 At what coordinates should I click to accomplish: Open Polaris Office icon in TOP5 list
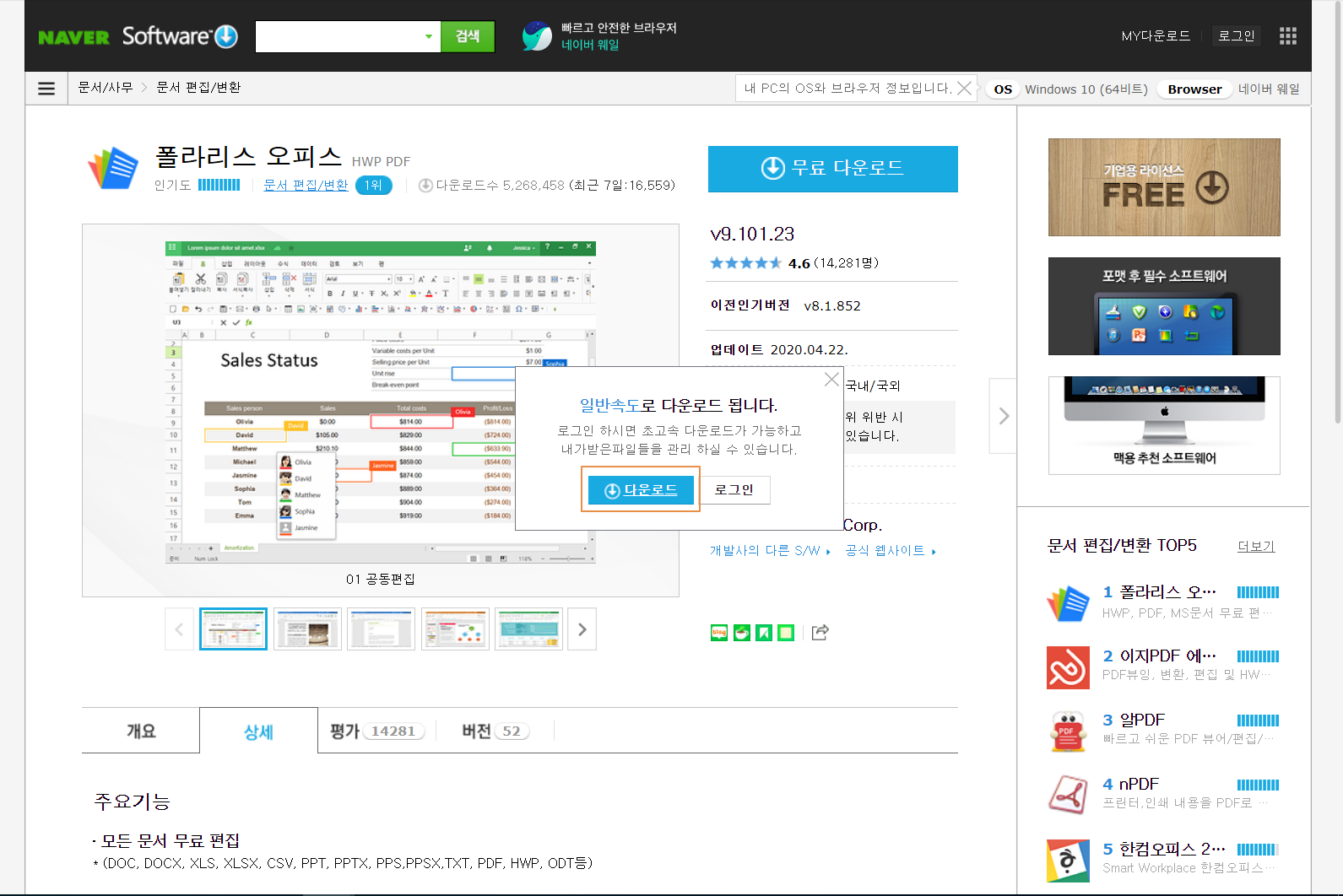[1068, 603]
